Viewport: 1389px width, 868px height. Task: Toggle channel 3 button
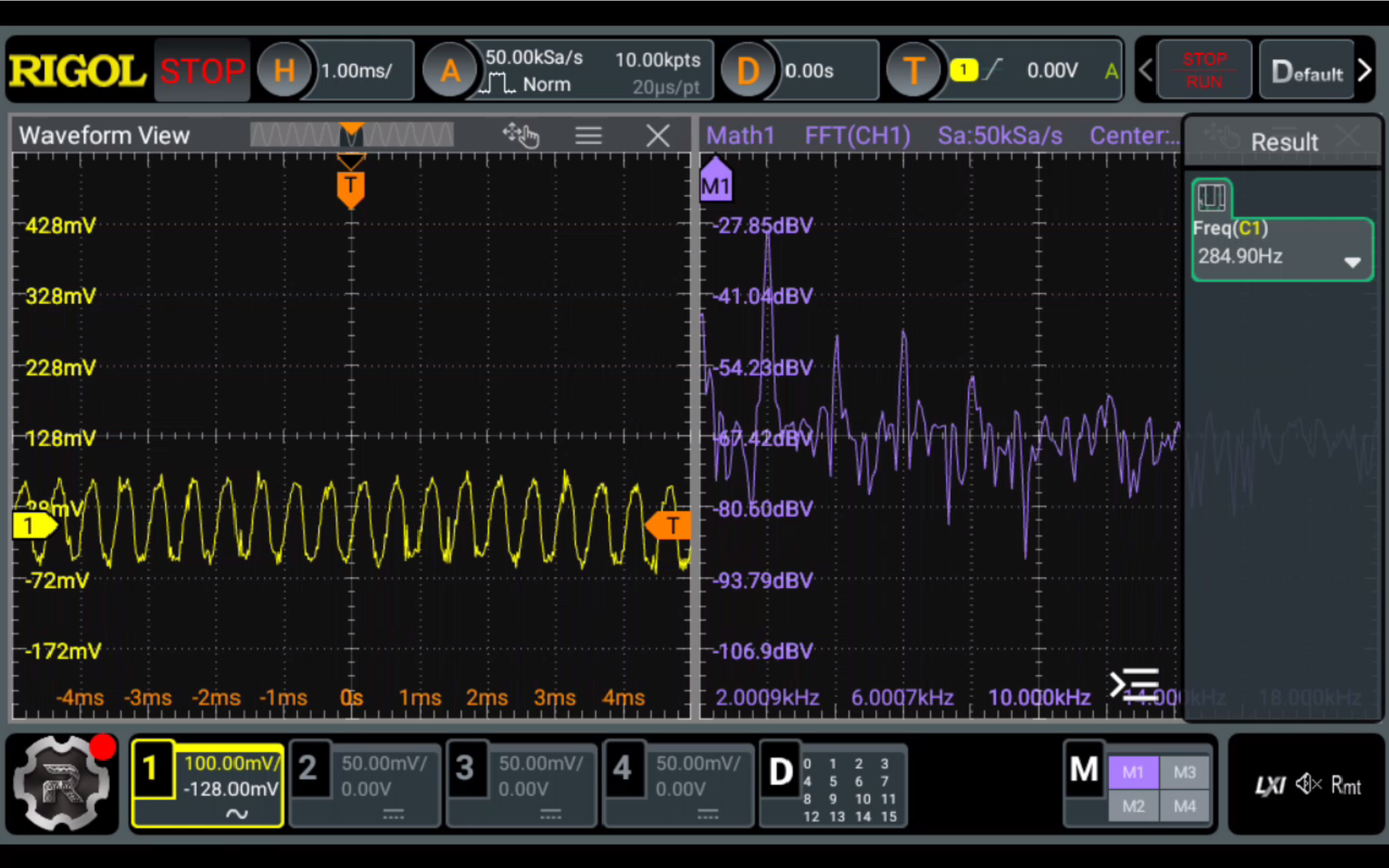pos(466,769)
